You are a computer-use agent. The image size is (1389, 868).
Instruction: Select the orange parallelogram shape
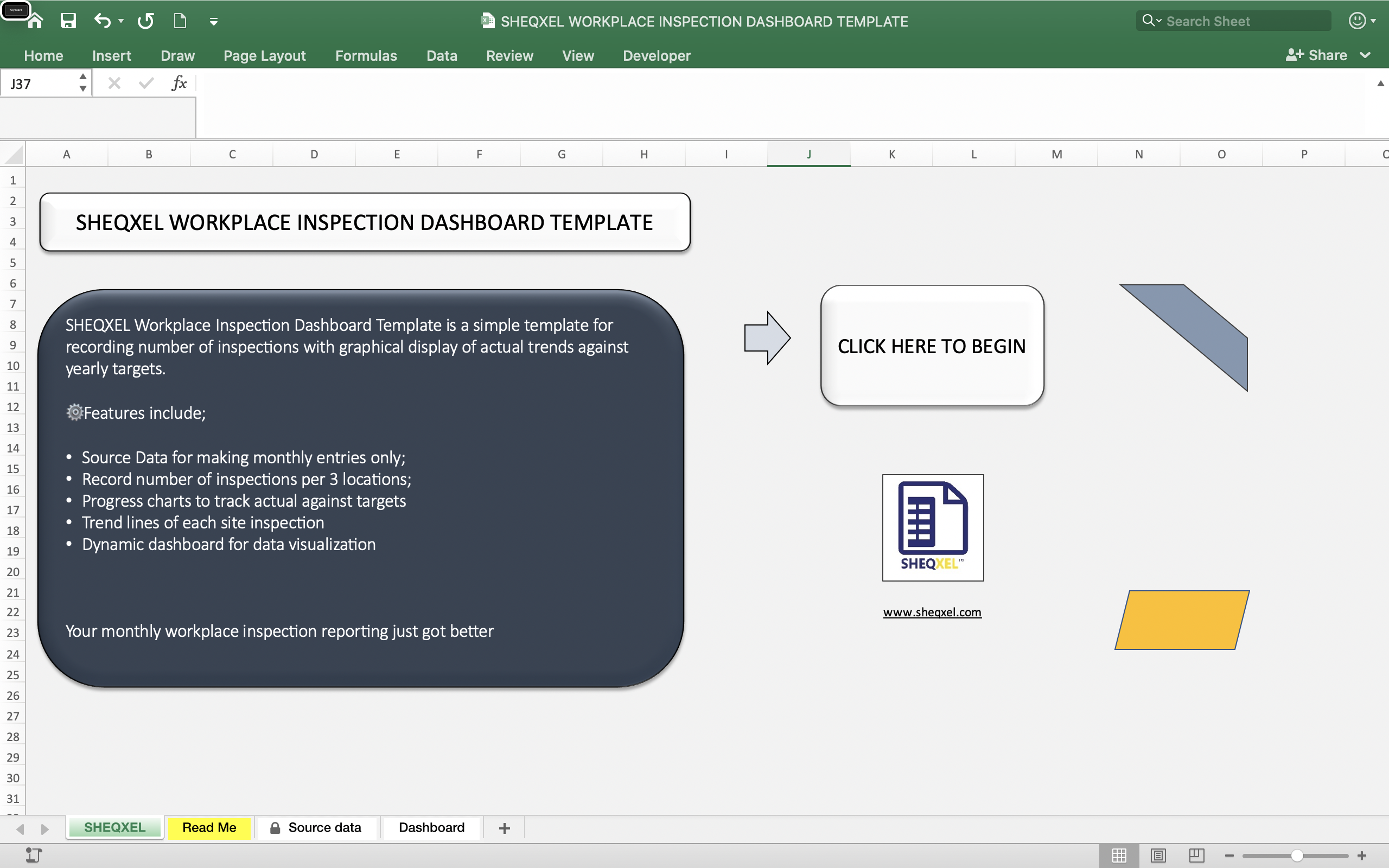[1182, 620]
